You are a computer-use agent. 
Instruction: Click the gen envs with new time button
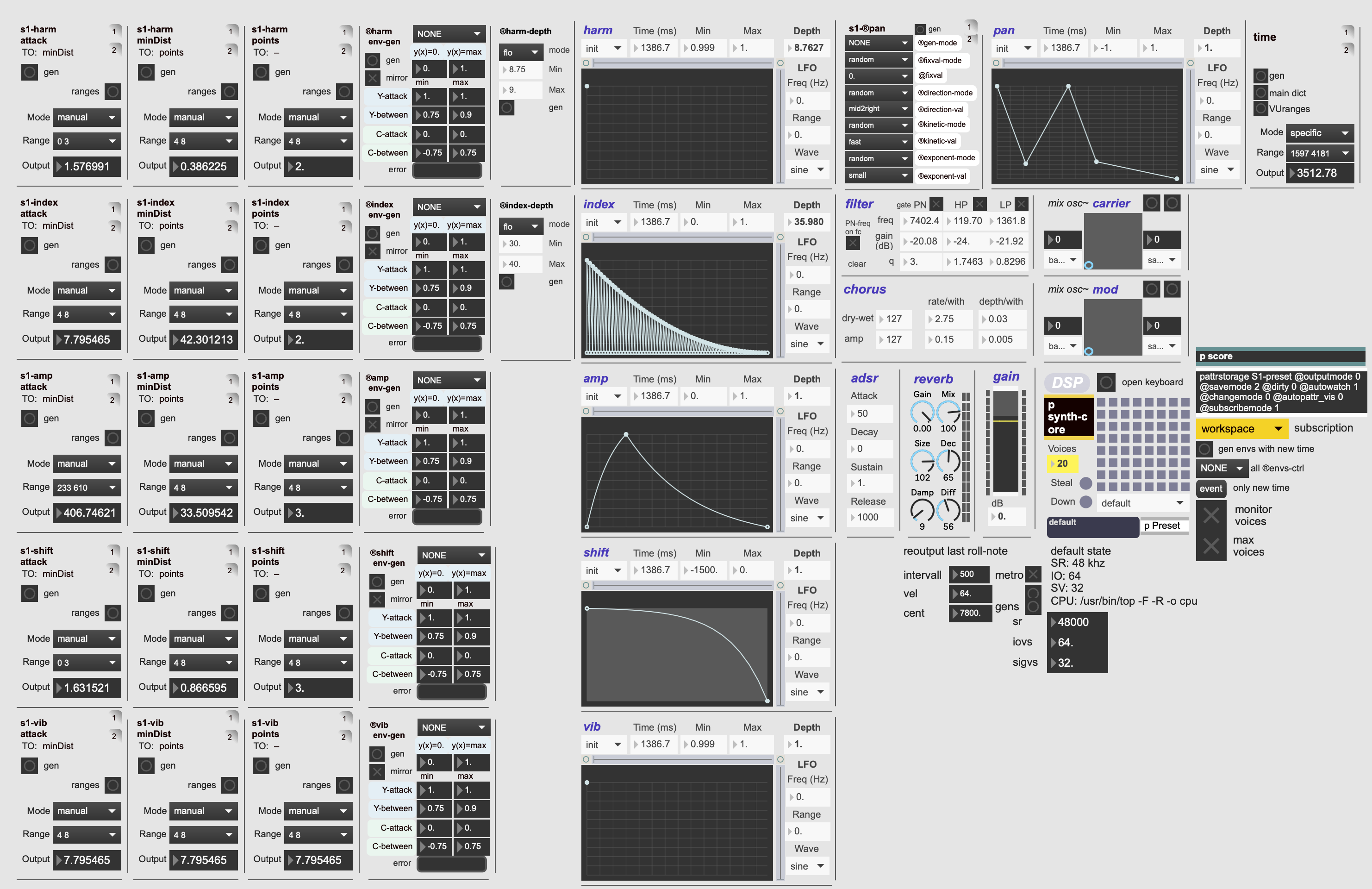coord(1205,449)
